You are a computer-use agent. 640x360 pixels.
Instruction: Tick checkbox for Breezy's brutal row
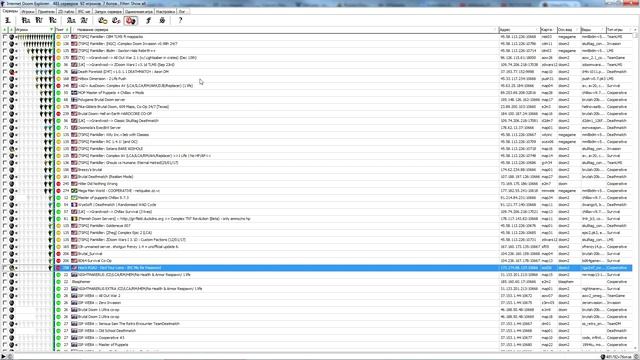point(5,170)
